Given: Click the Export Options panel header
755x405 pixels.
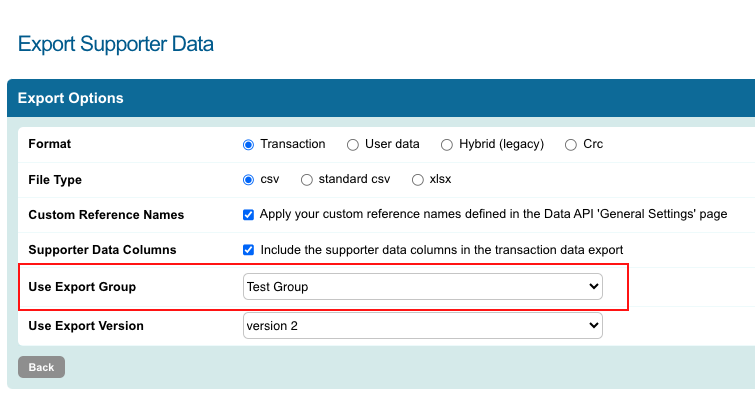Looking at the screenshot, I should pos(71,98).
